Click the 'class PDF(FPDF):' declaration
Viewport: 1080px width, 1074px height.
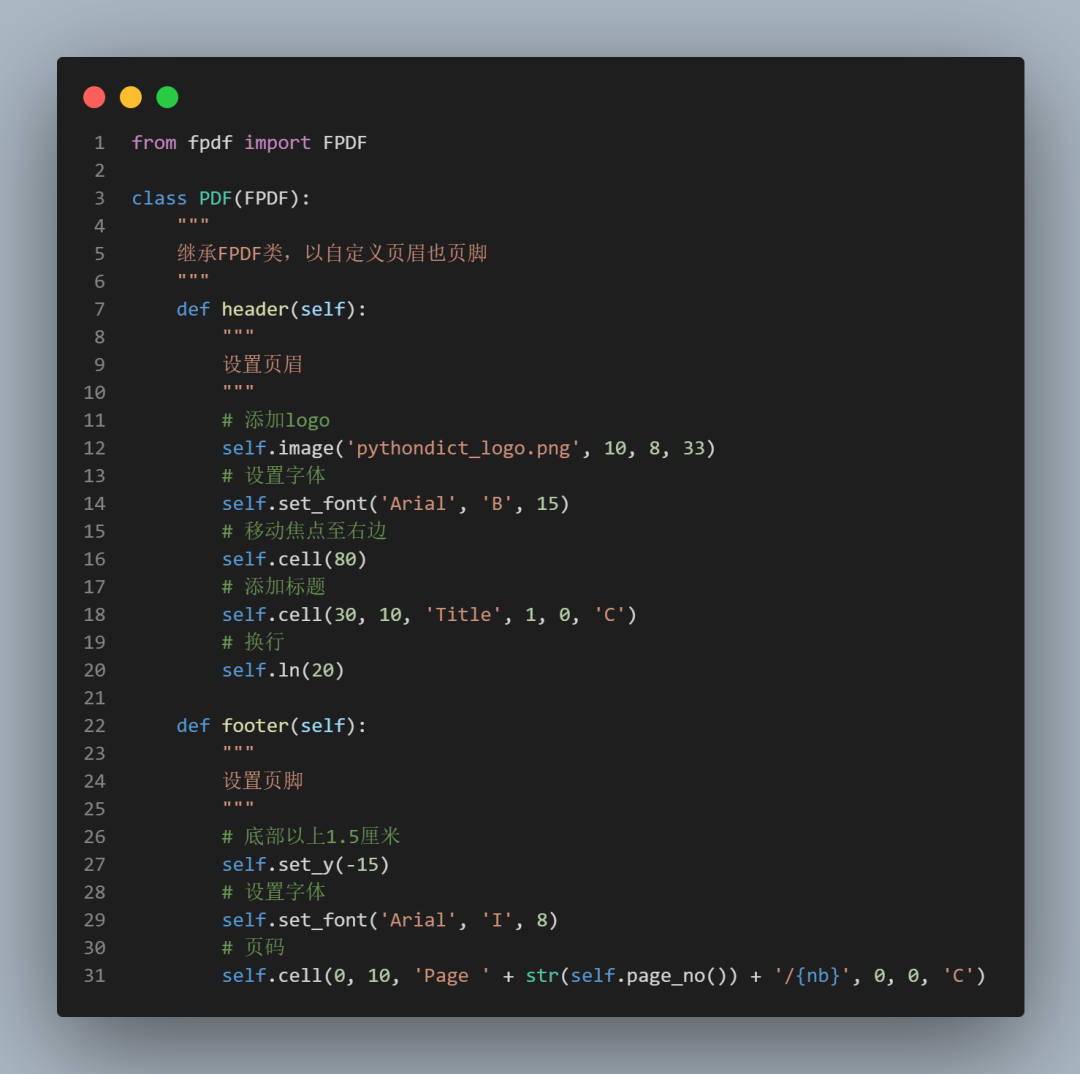click(x=221, y=198)
